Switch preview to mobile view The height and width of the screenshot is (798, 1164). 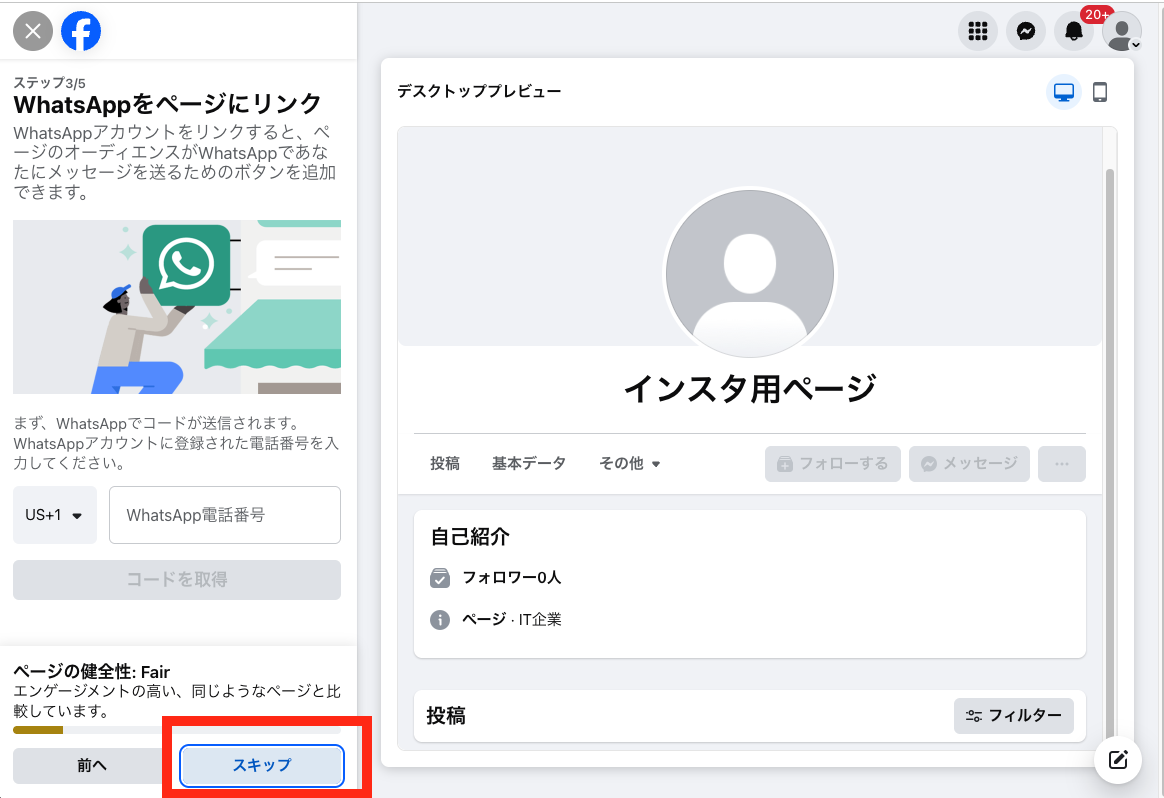click(1100, 91)
